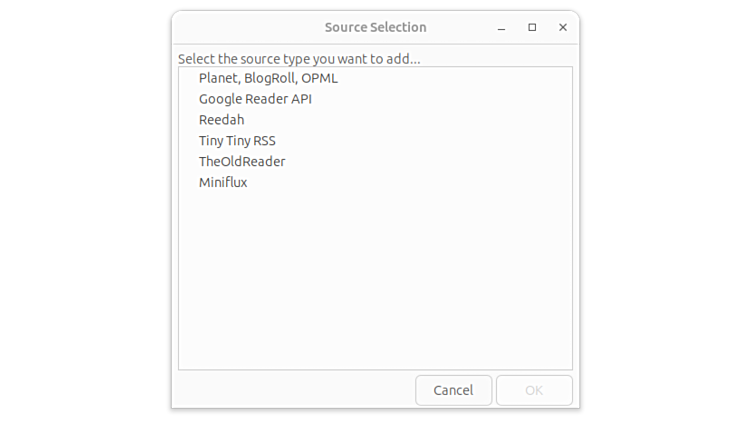Click the Source Selection title bar

(x=375, y=28)
